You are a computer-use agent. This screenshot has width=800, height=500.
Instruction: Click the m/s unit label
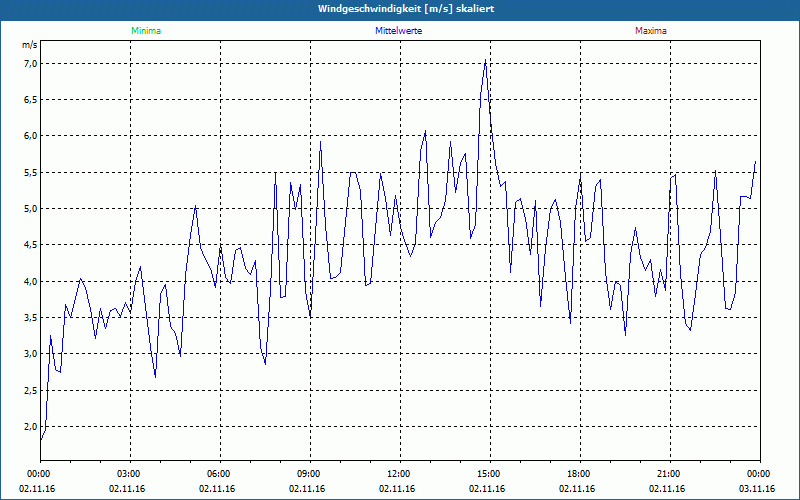[x=30, y=45]
